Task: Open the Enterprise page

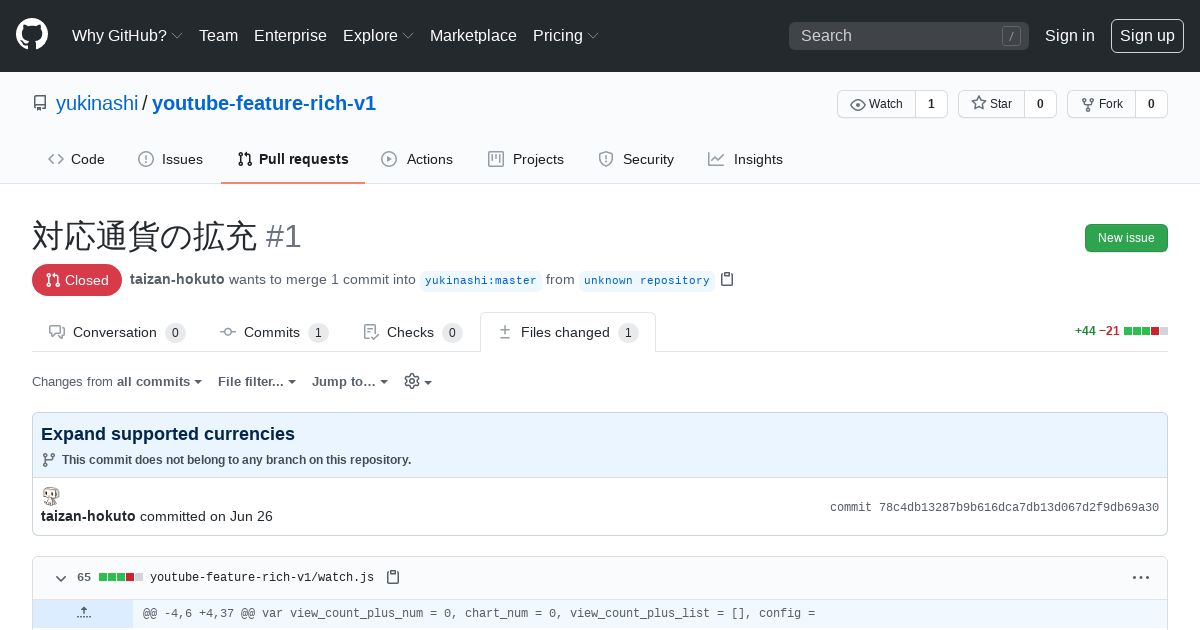Action: click(290, 35)
